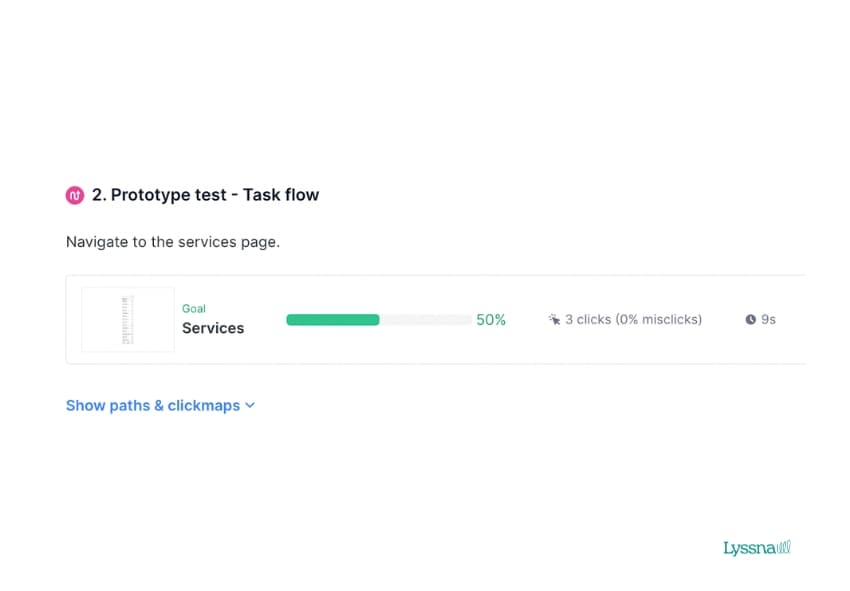Click the number "2." before the heading

pyautogui.click(x=99, y=195)
